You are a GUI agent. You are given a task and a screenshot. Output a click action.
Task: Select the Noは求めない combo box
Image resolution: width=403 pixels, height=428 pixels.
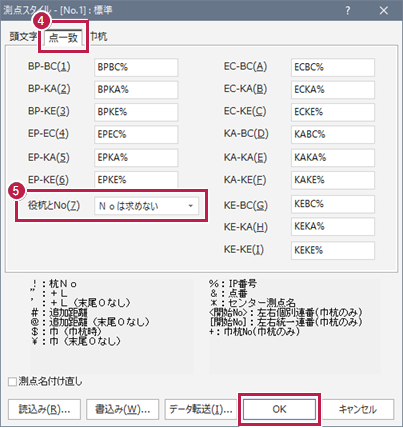click(146, 206)
